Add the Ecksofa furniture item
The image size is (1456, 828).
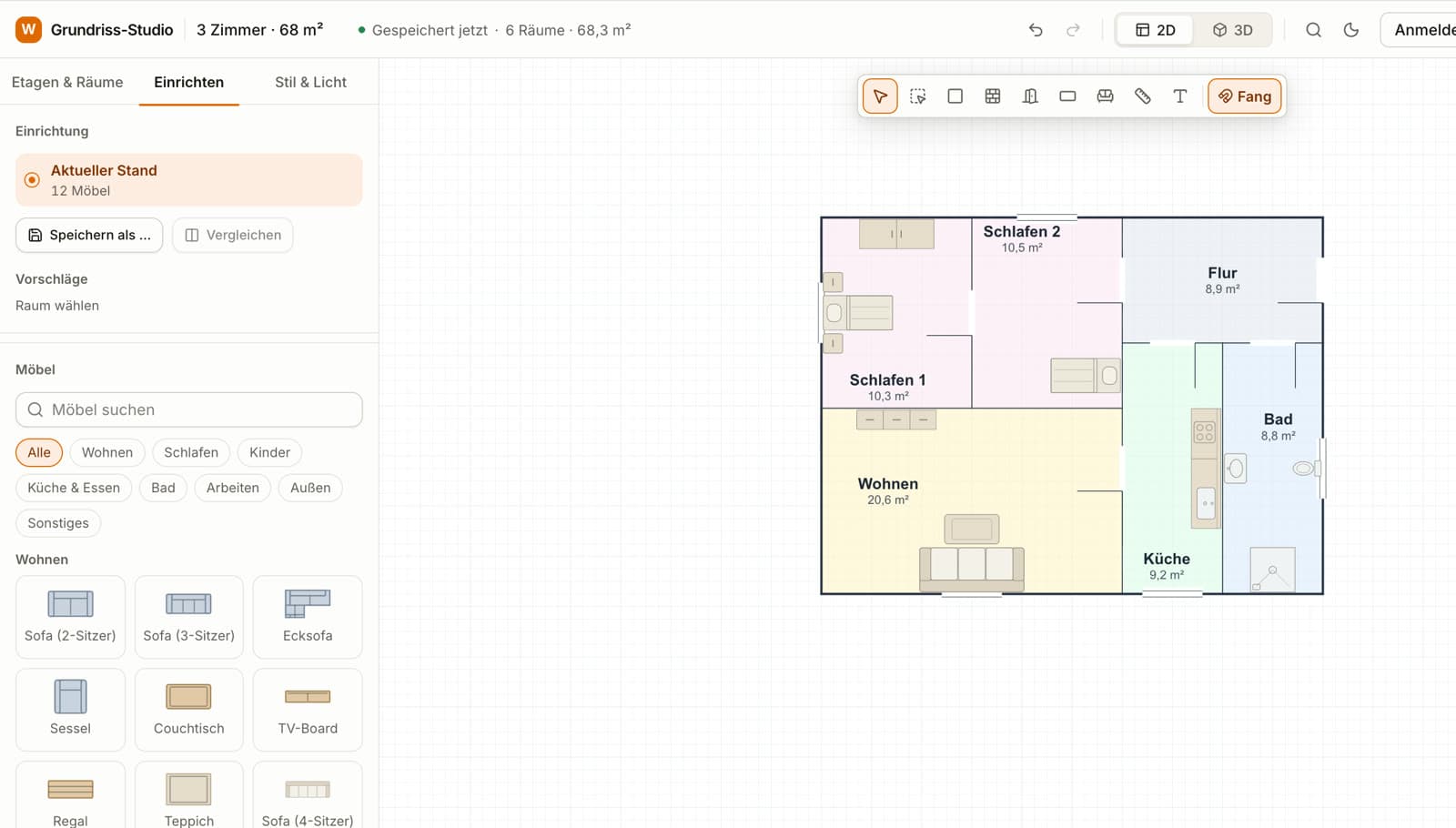point(308,617)
